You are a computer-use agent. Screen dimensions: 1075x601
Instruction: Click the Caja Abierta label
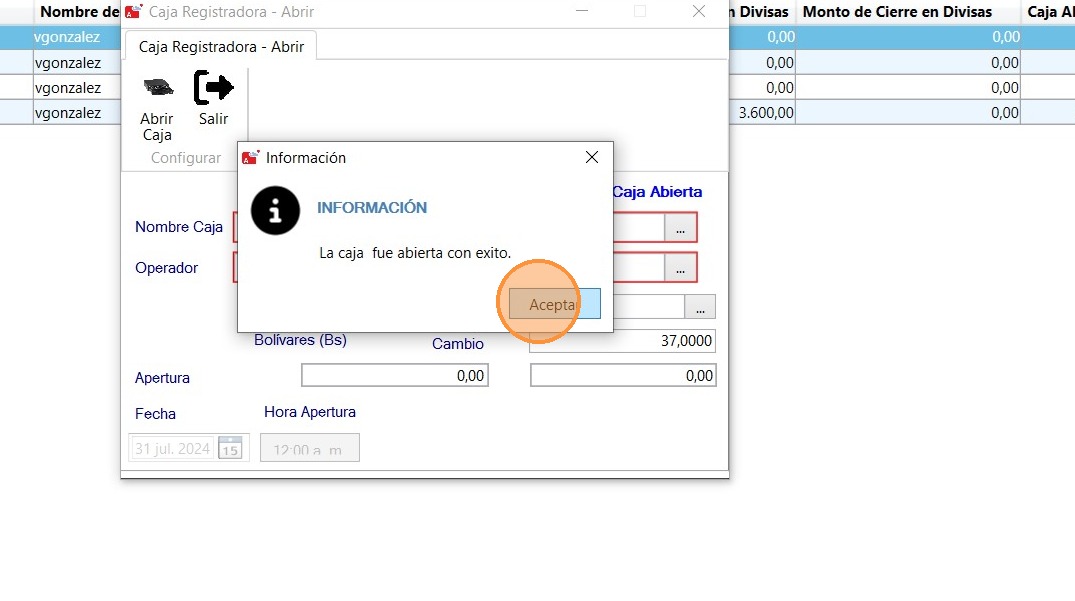click(x=657, y=192)
